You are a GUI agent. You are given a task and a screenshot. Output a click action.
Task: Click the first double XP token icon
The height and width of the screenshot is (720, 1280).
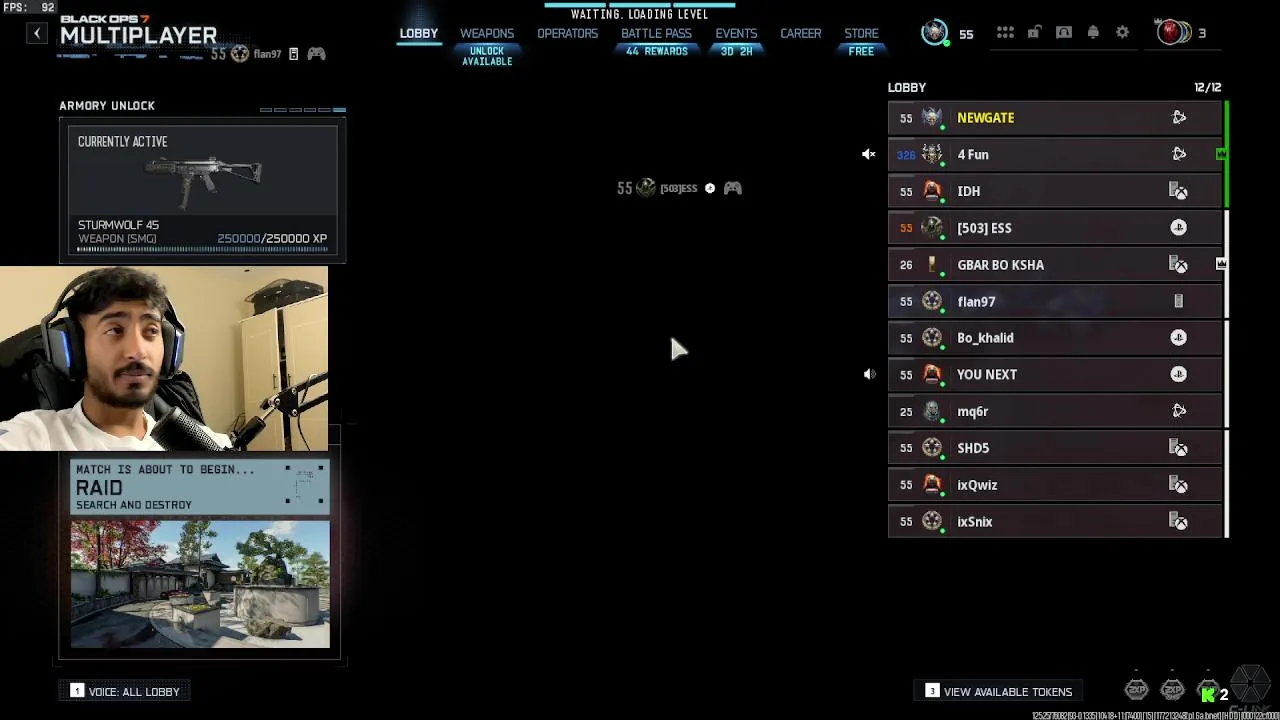[1136, 689]
